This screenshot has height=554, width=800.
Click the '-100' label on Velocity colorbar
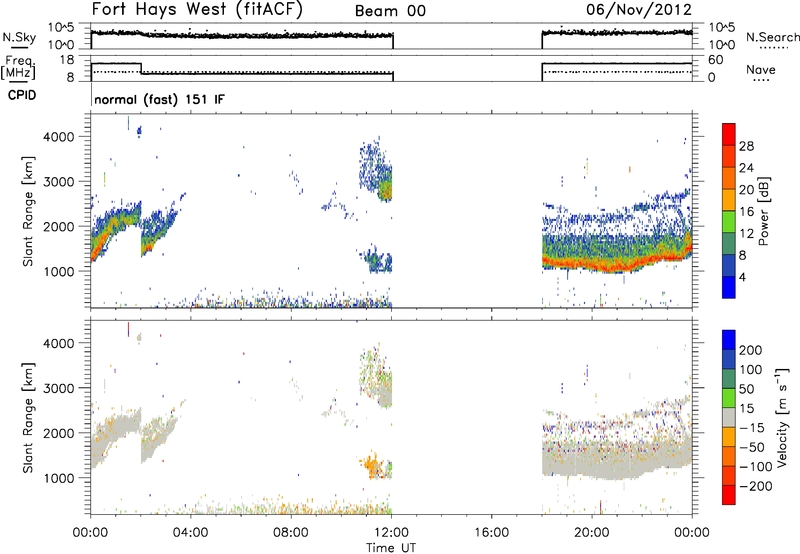coord(756,467)
